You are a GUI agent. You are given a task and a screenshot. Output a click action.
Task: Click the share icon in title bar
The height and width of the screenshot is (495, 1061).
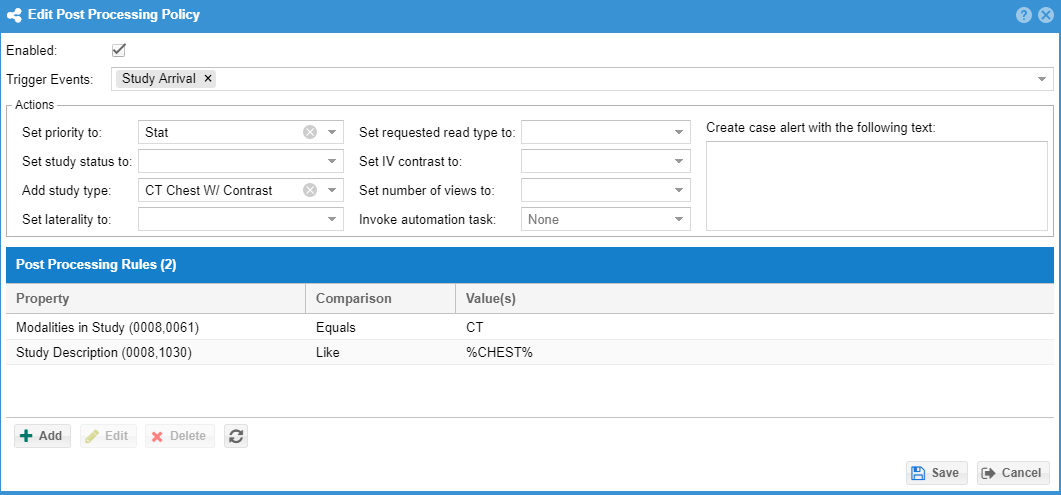[14, 15]
